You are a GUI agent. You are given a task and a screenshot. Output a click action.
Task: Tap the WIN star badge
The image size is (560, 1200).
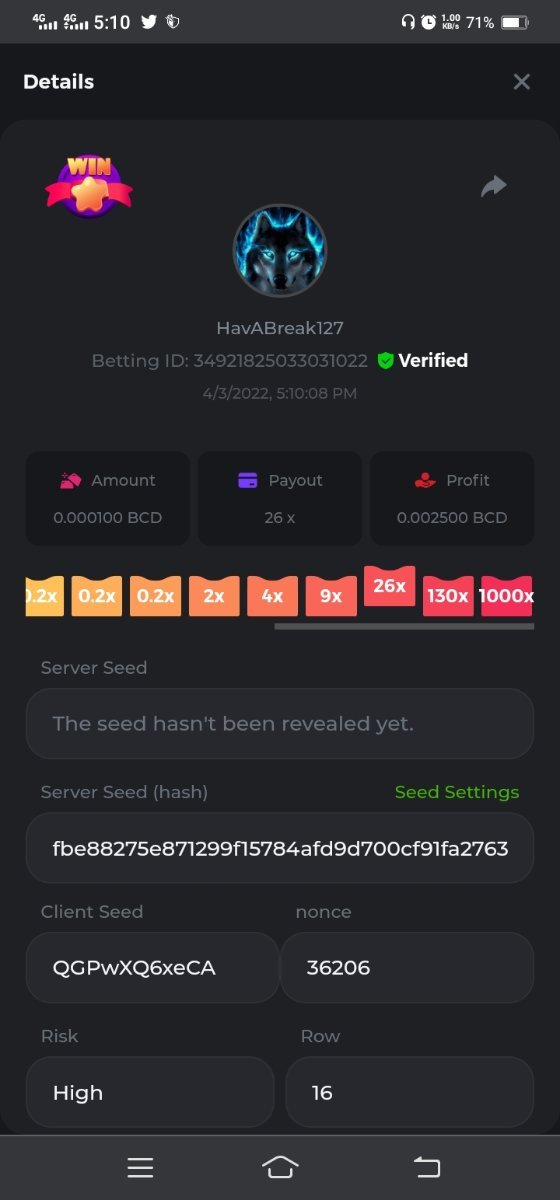click(88, 185)
